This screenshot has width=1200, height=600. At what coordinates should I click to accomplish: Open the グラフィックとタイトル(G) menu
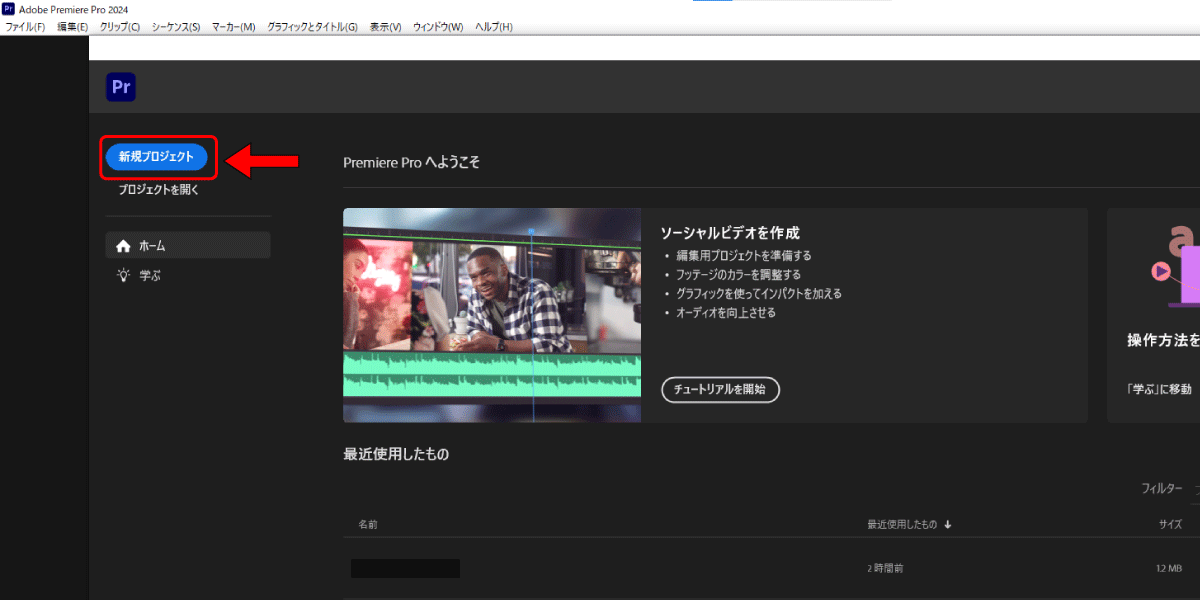(312, 26)
